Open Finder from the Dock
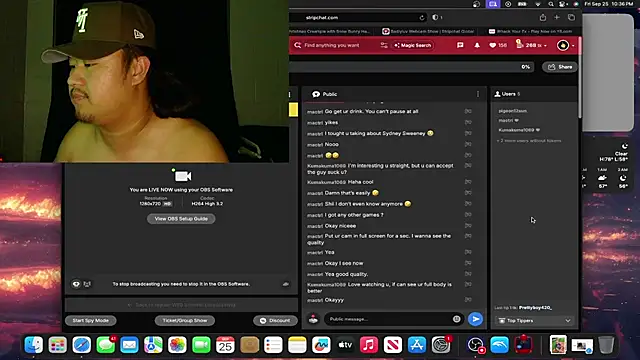The width and height of the screenshot is (640, 360). click(33, 345)
